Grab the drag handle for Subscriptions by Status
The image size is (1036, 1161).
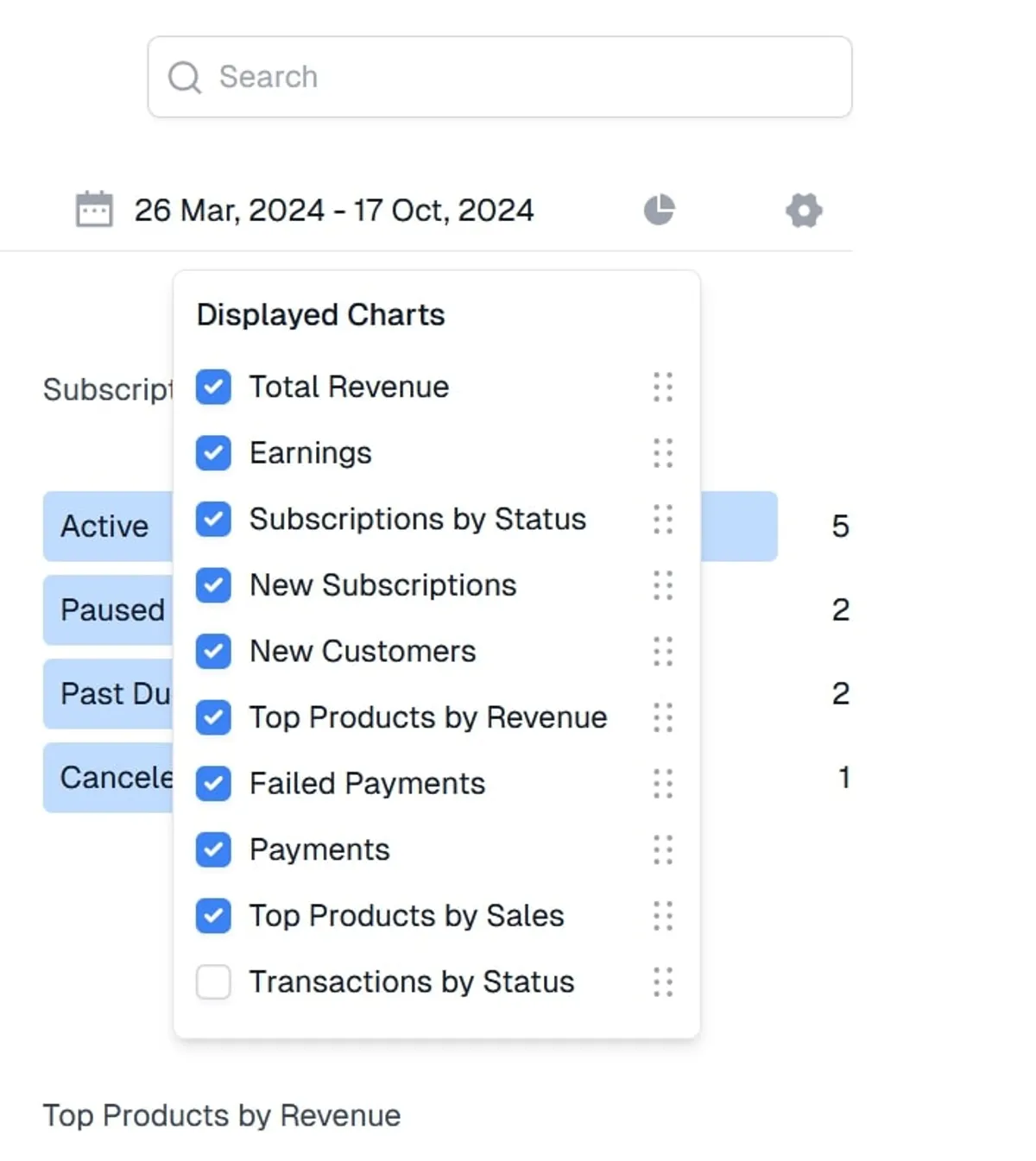point(663,519)
